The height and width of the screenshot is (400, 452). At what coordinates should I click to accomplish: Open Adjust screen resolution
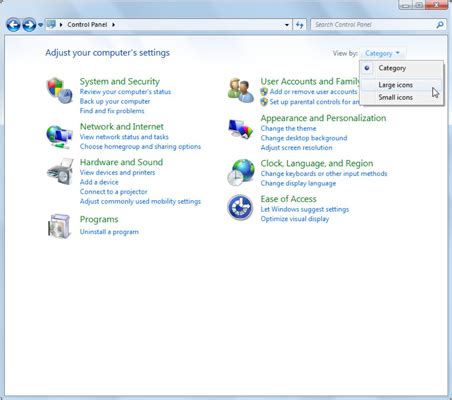tap(296, 148)
